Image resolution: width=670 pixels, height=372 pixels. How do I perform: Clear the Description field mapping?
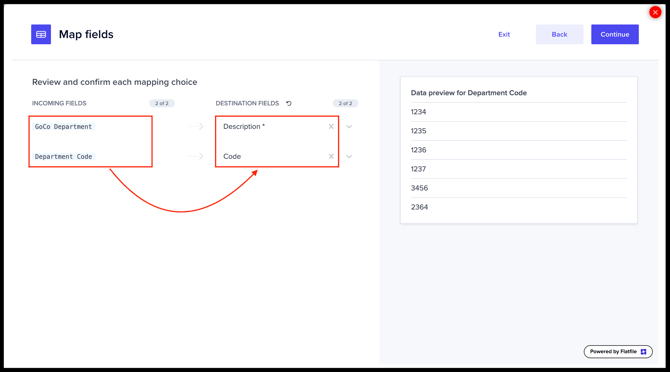(x=331, y=126)
